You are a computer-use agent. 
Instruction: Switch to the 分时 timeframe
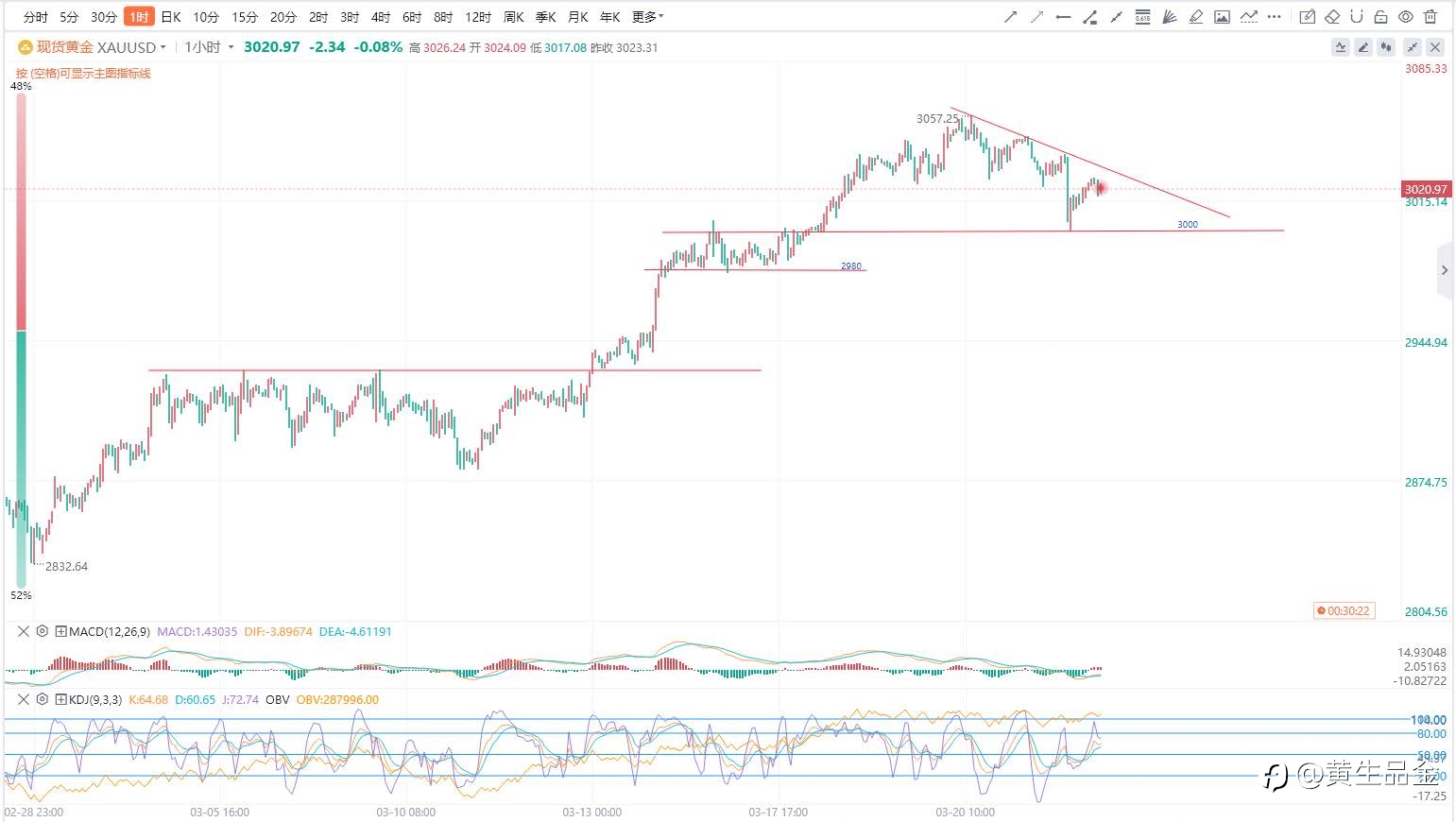tap(36, 17)
